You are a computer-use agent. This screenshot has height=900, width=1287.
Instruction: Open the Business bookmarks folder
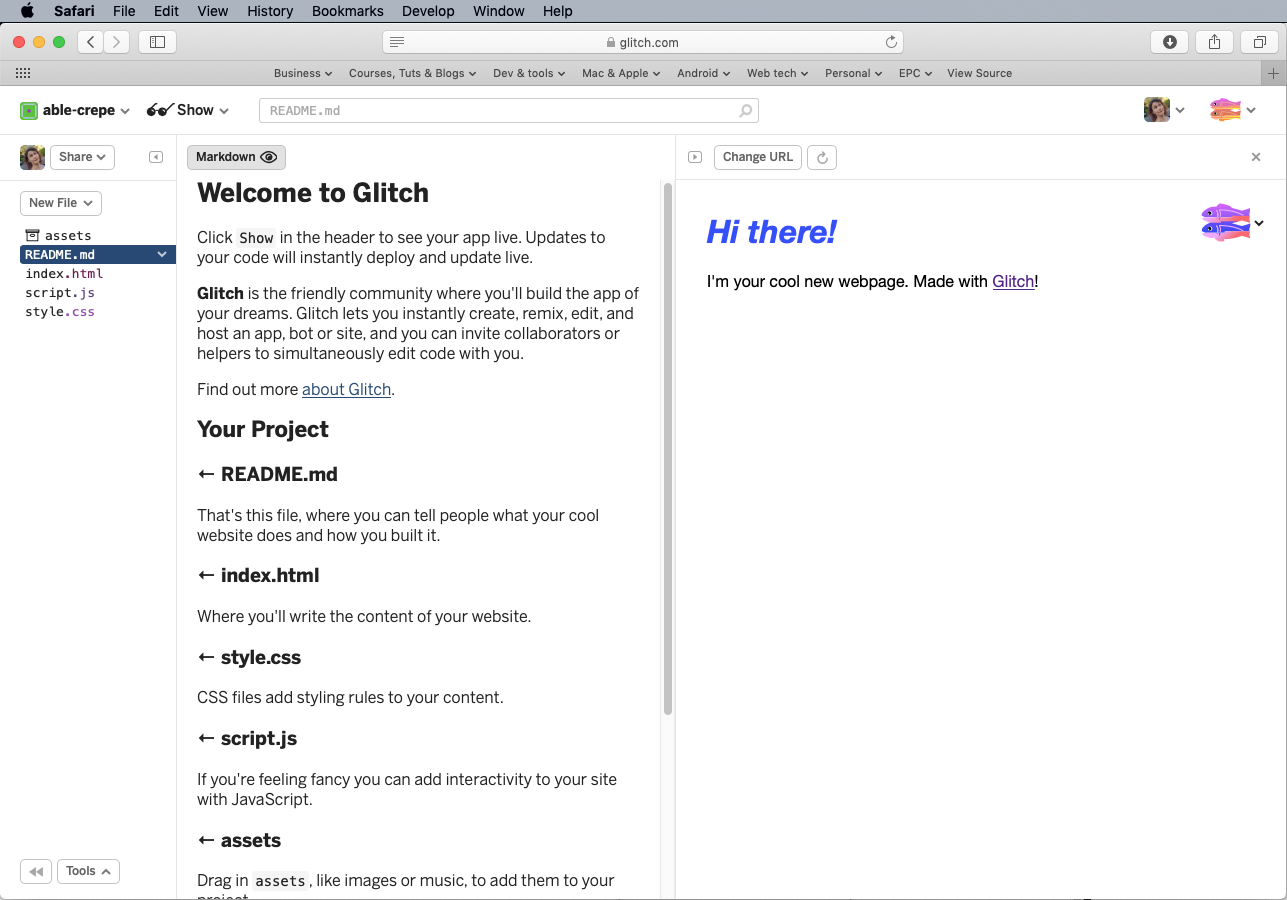(x=303, y=73)
